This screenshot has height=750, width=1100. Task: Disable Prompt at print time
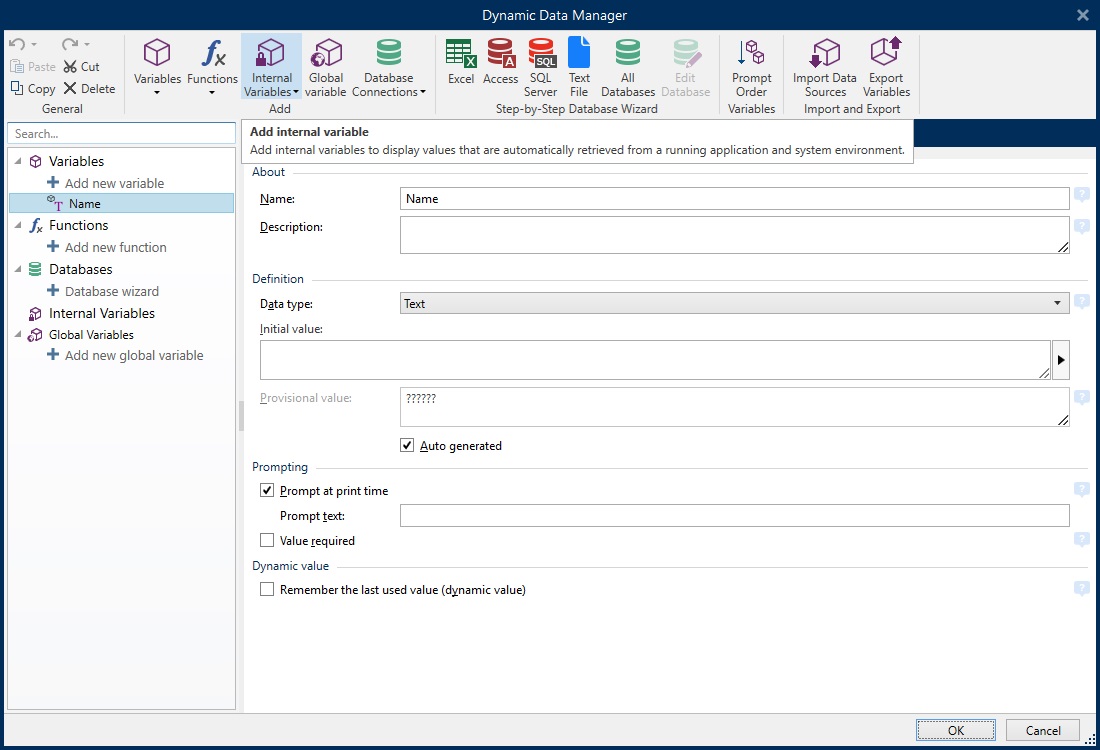[267, 491]
